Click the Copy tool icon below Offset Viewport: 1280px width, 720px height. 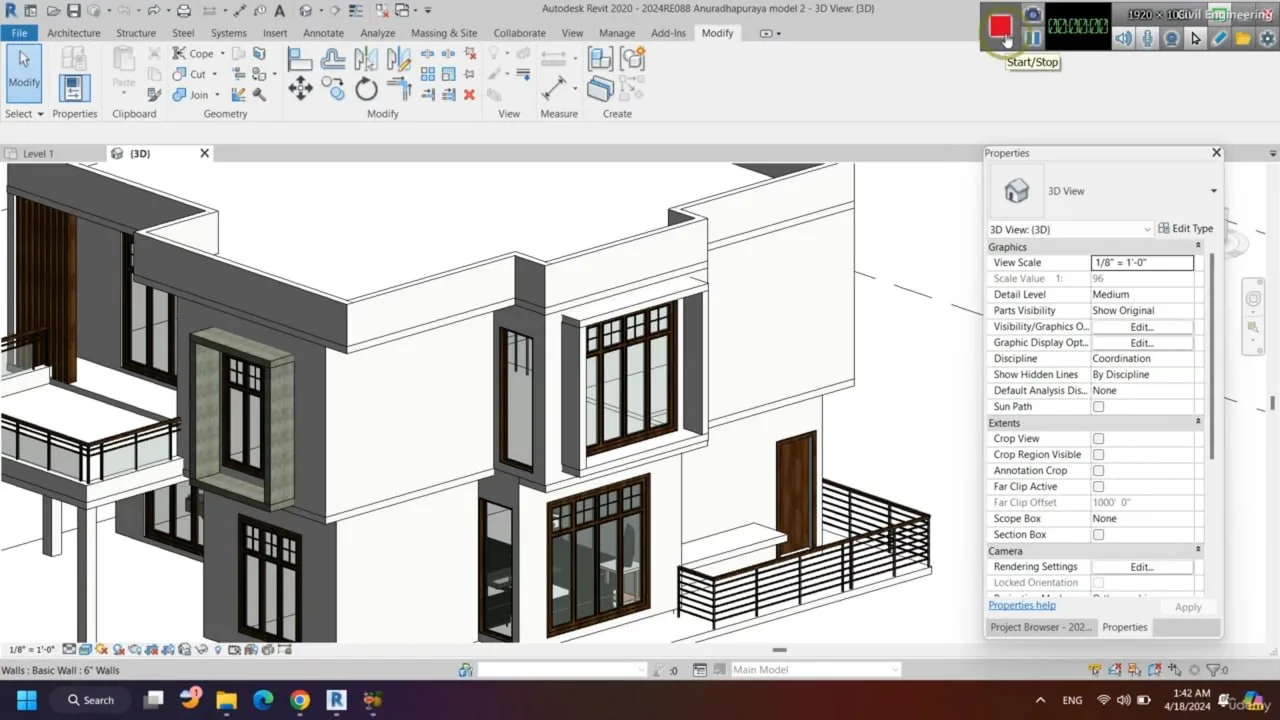point(333,89)
